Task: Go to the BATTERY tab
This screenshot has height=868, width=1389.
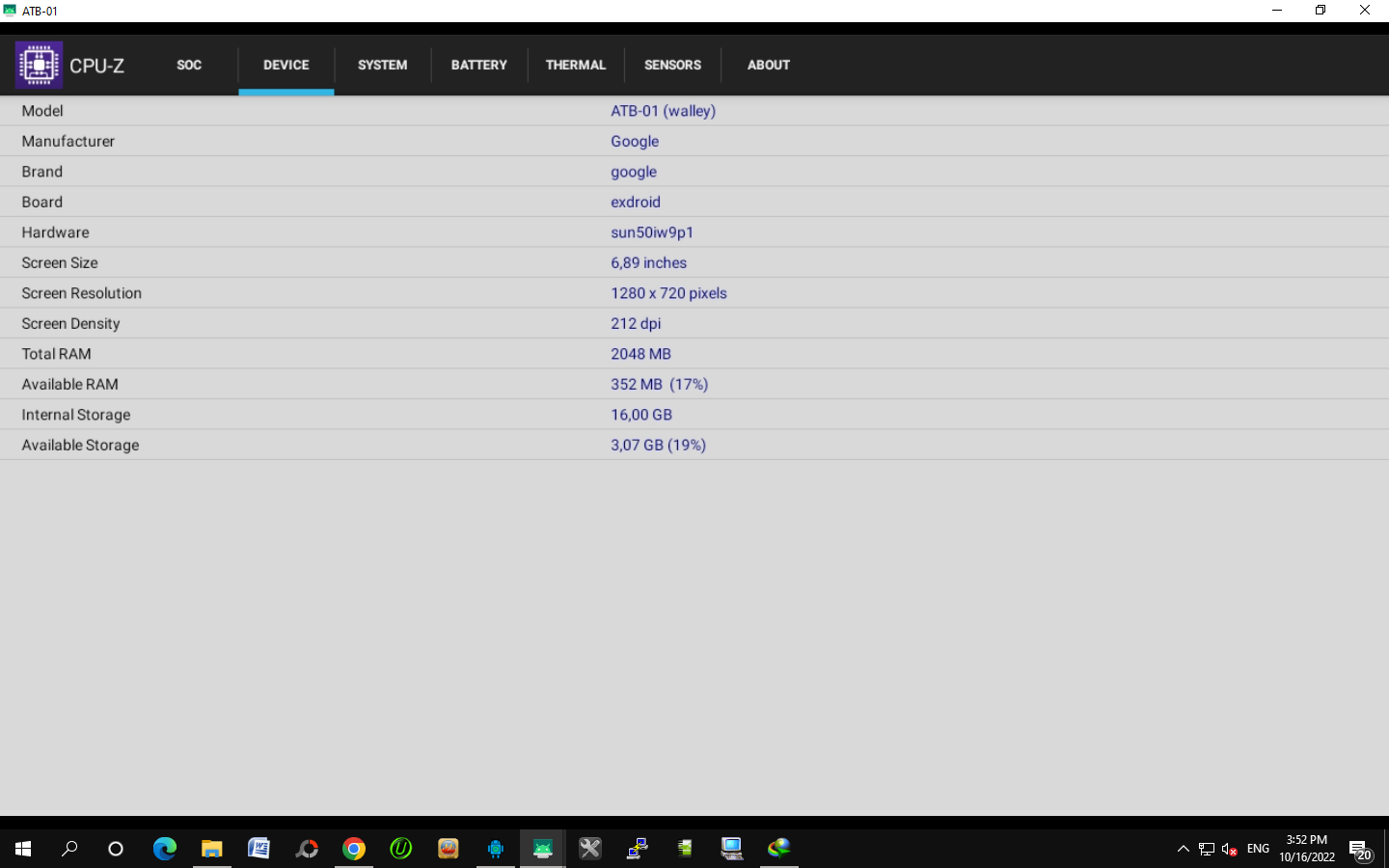Action: tap(479, 65)
